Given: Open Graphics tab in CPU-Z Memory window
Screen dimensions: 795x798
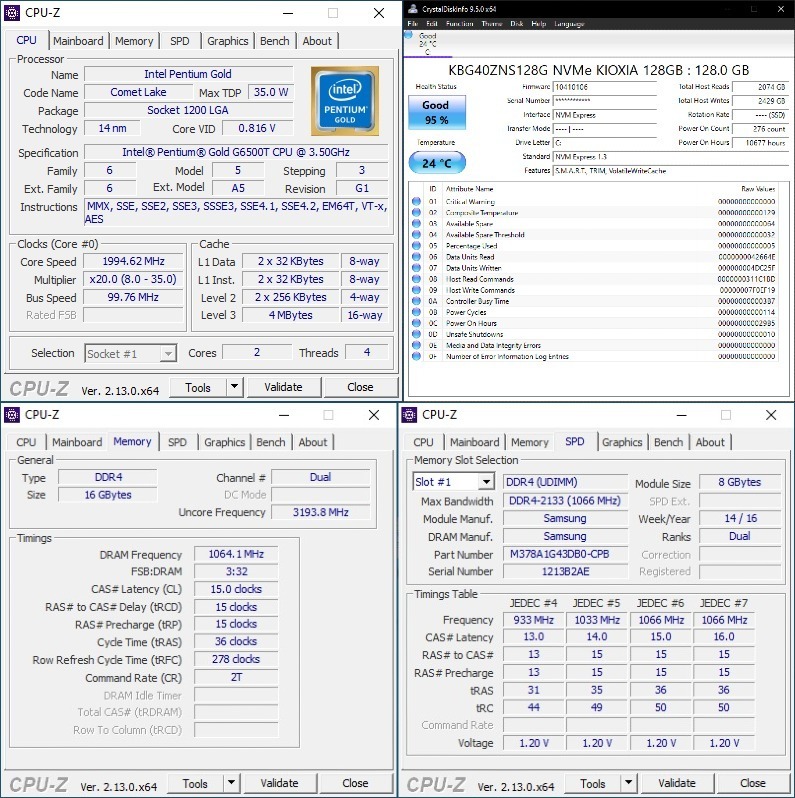Looking at the screenshot, I should point(224,442).
